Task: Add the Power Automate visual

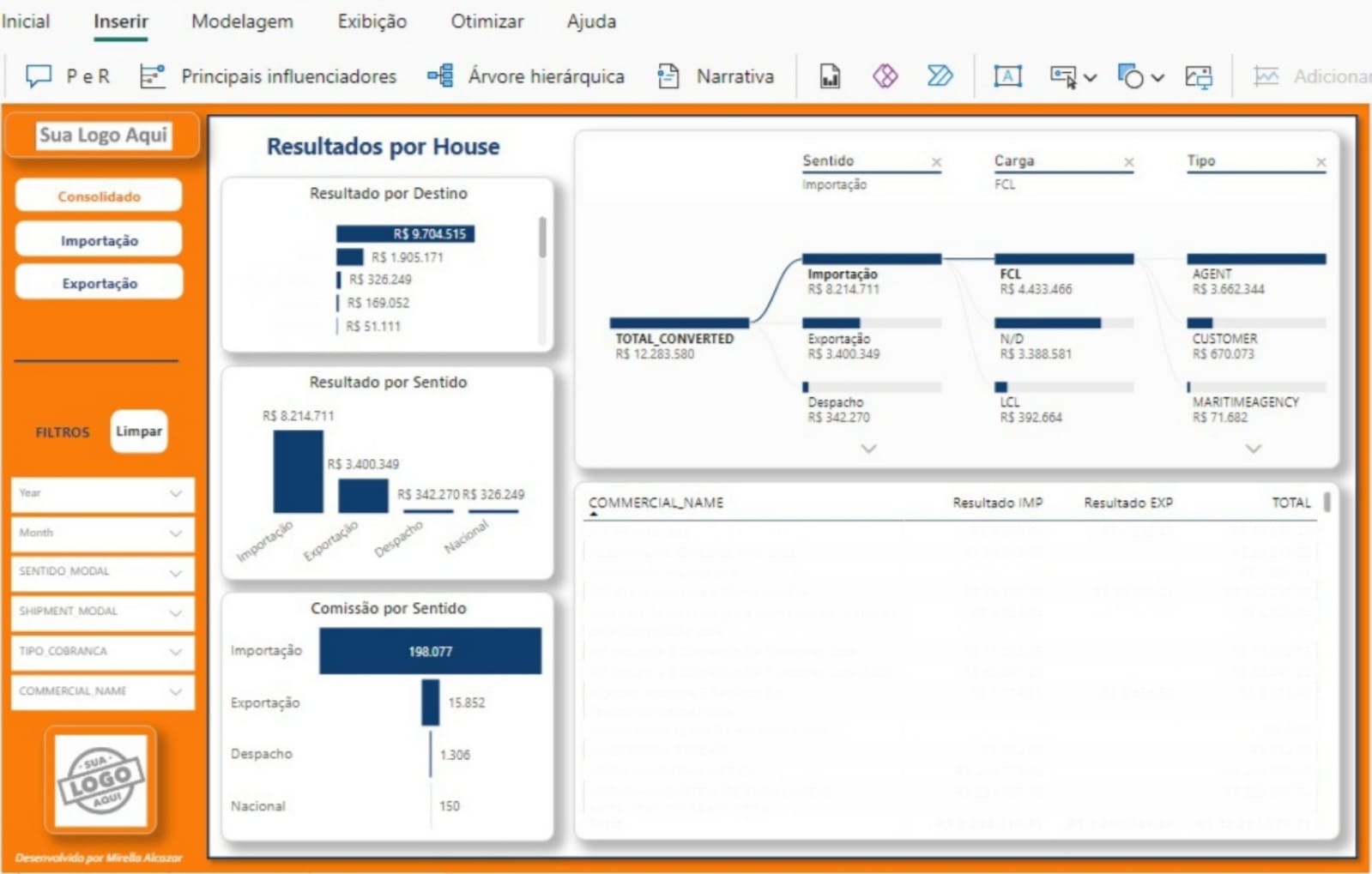Action: [x=940, y=76]
